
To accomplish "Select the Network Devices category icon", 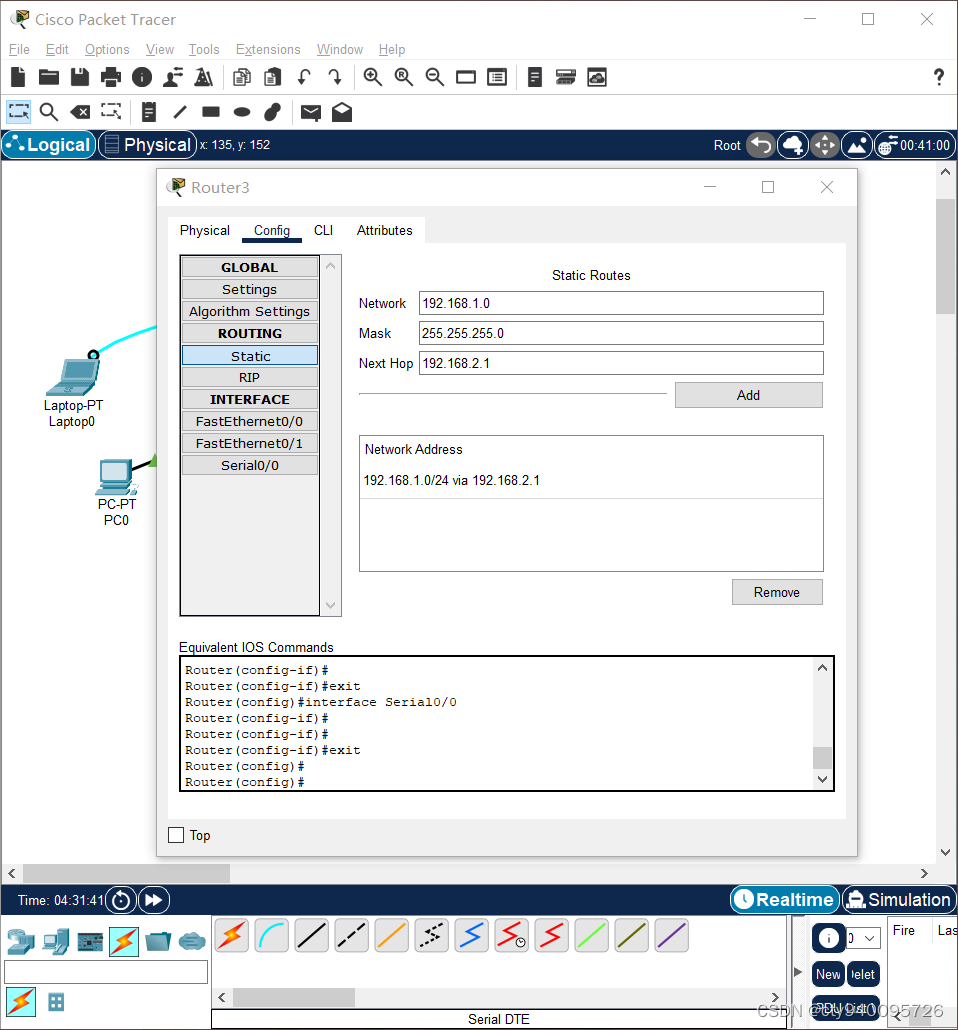I will click(x=20, y=942).
